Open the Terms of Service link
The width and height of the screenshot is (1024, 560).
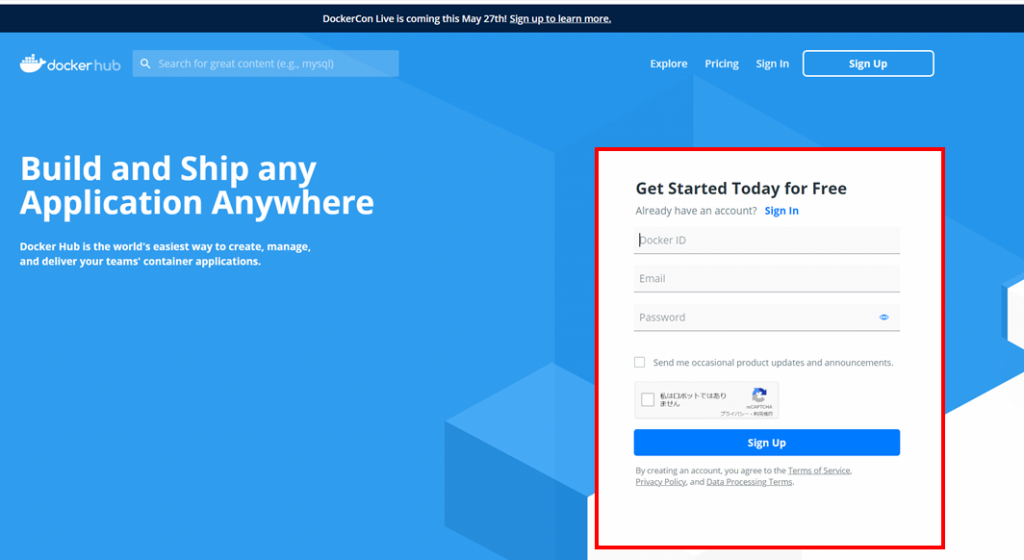coord(819,471)
